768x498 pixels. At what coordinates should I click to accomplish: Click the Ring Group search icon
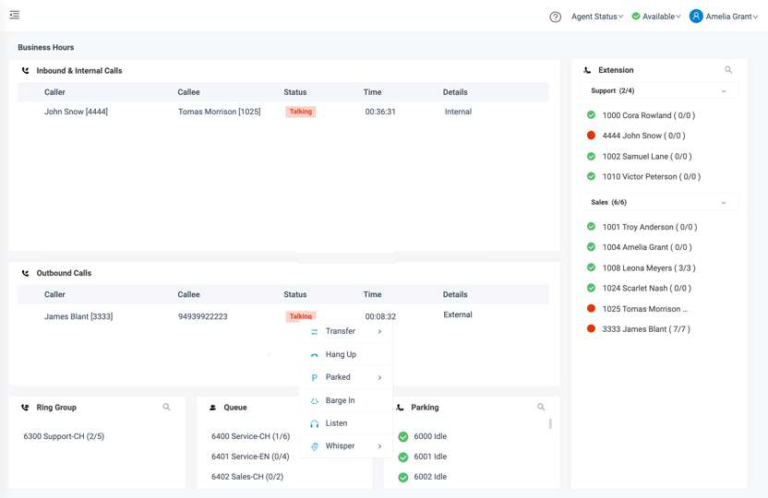coord(167,407)
